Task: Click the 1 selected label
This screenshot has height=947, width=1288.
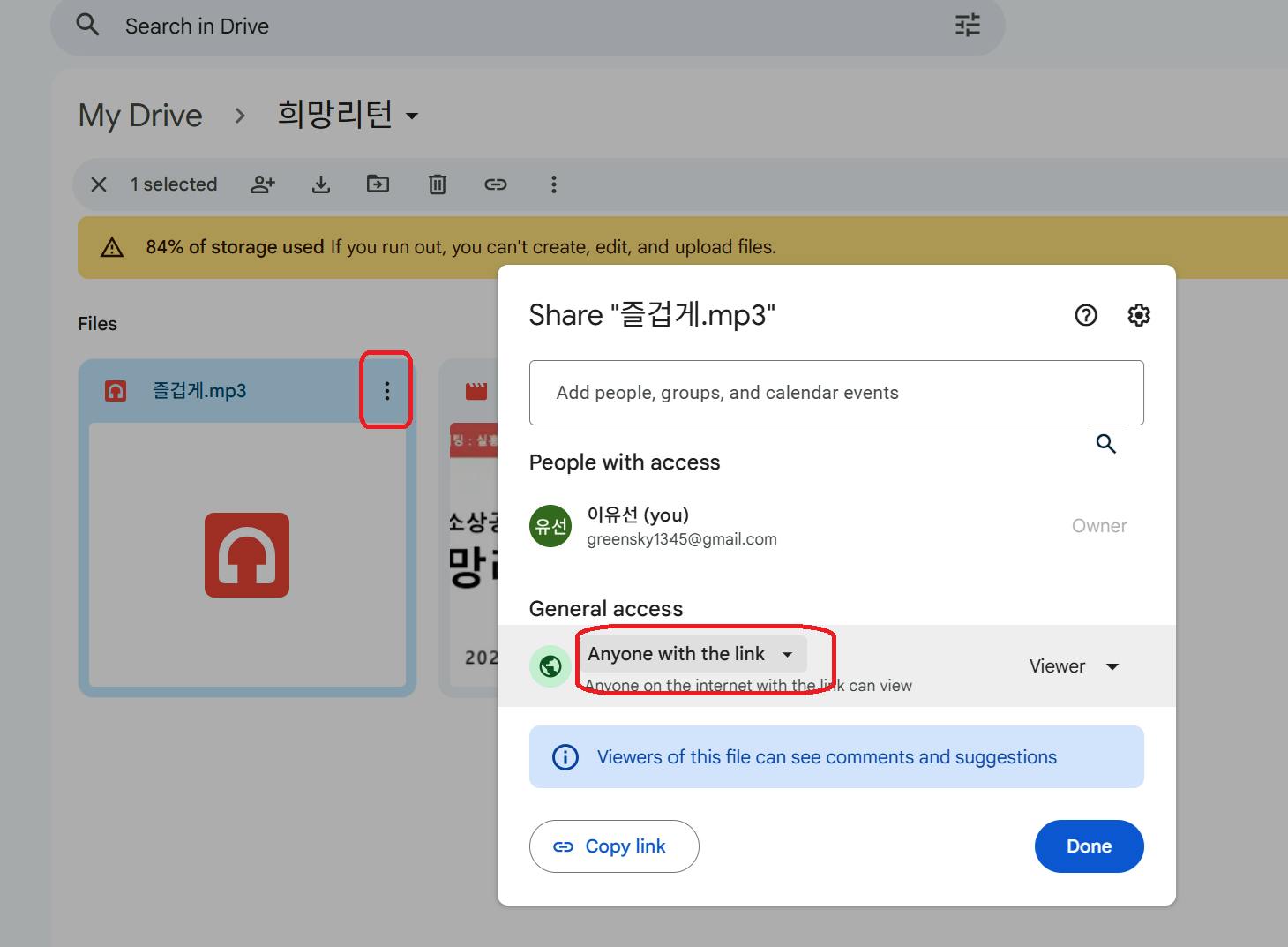Action: click(x=174, y=184)
